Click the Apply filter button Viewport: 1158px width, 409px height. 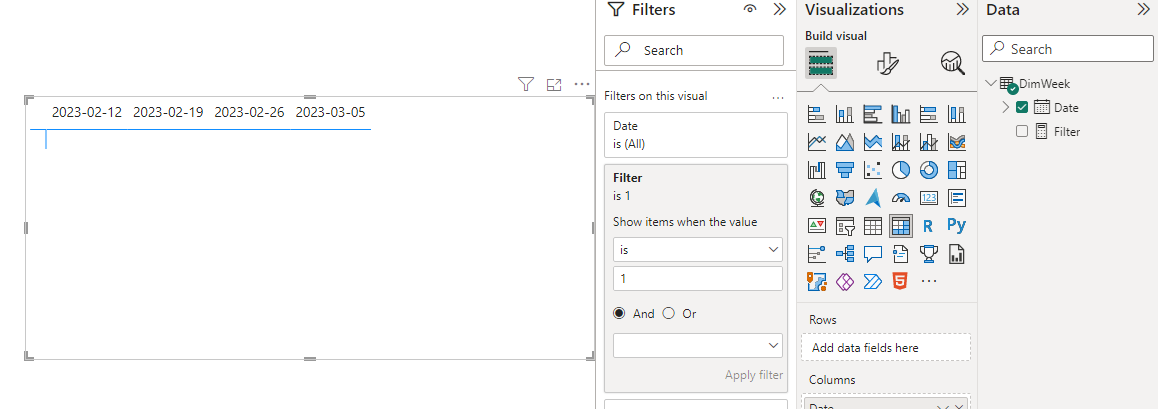point(754,375)
